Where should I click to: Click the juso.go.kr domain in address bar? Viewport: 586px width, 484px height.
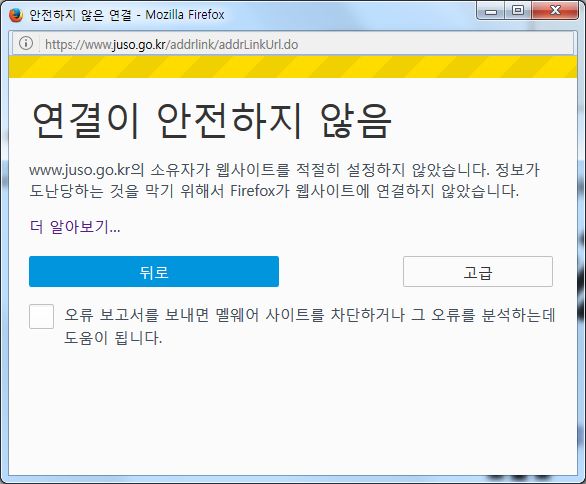(139, 44)
